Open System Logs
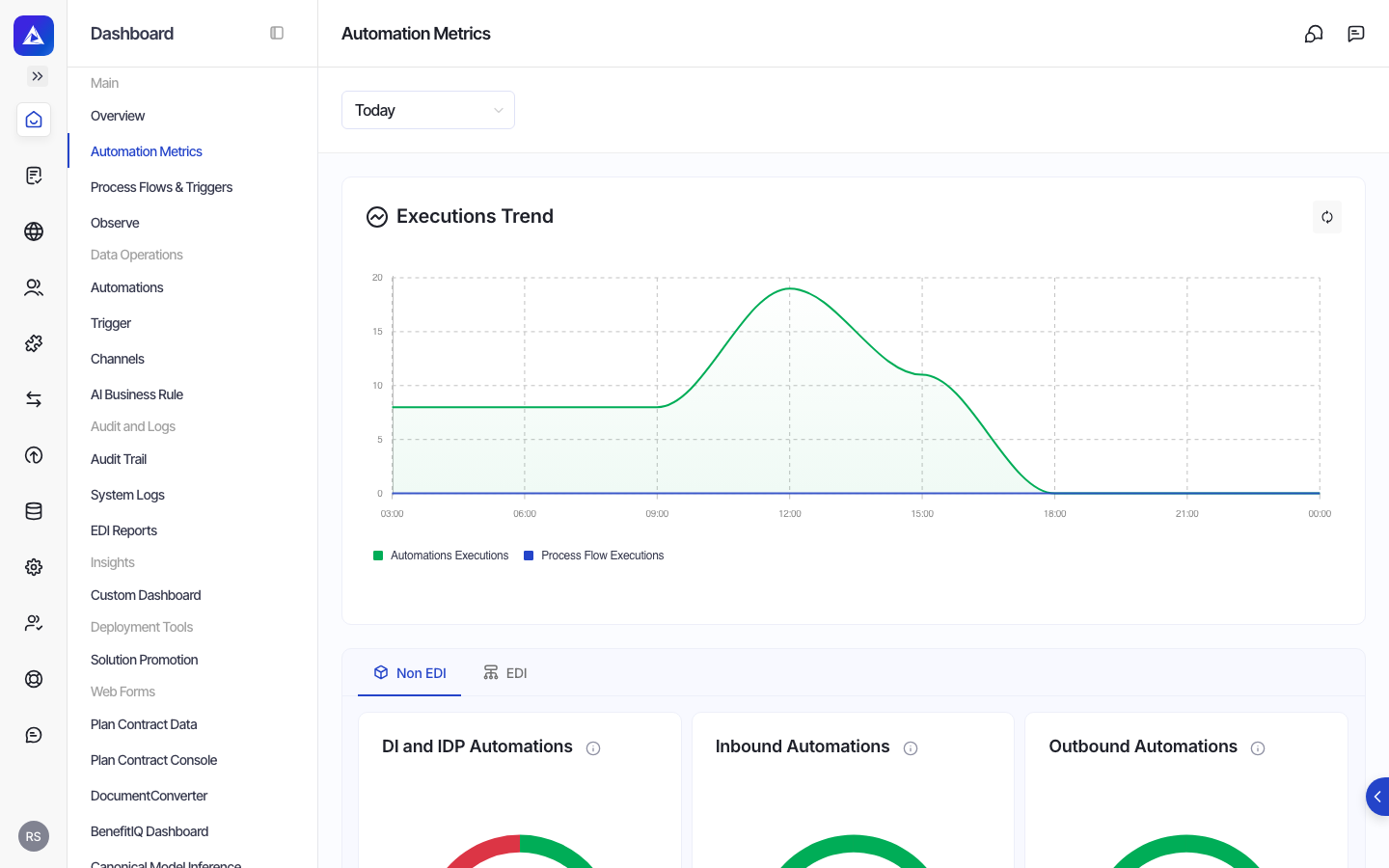This screenshot has height=868, width=1389. (x=127, y=495)
